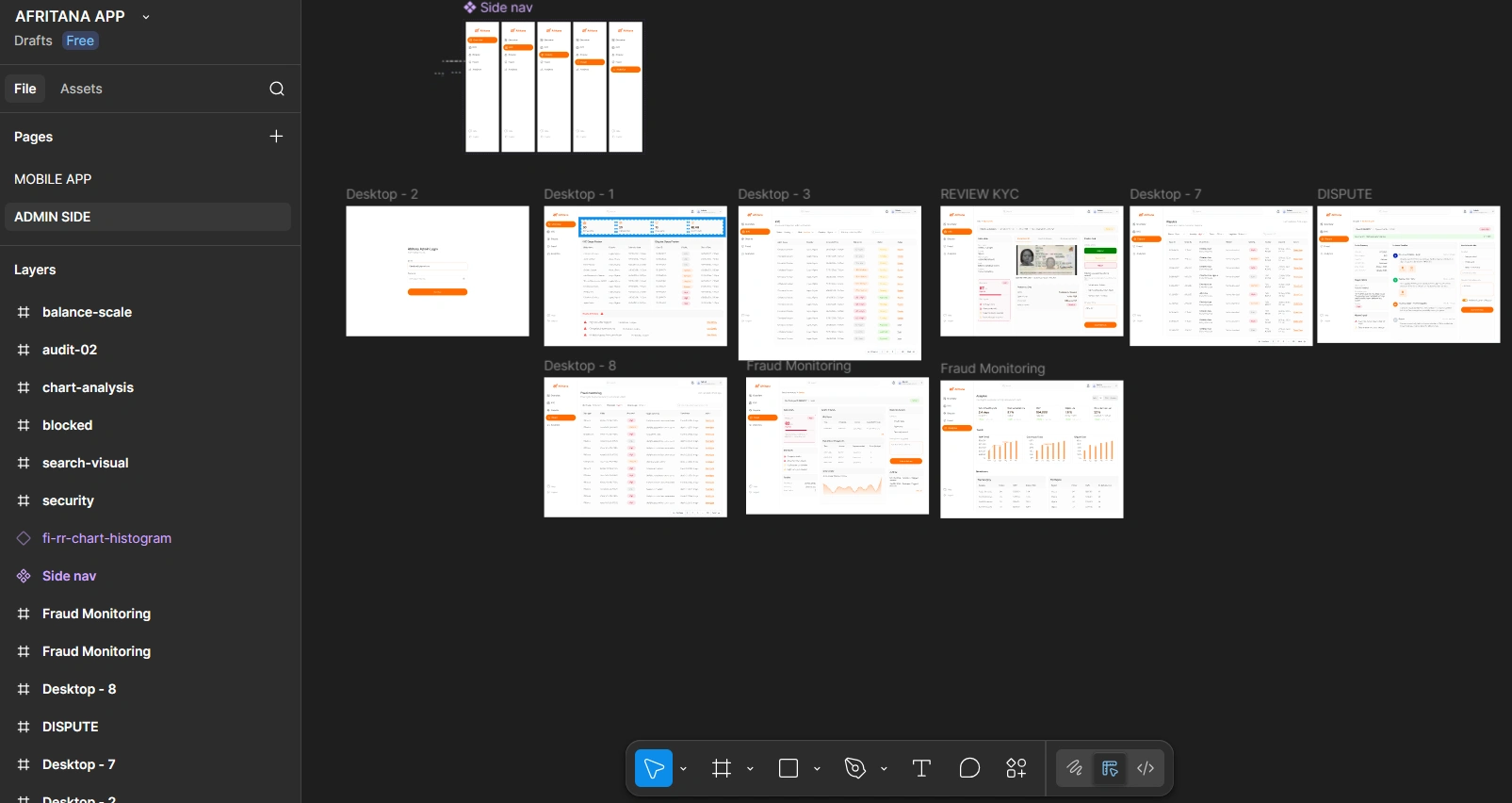The image size is (1512, 803).
Task: Click the Side nav label on canvas
Action: coord(506,8)
